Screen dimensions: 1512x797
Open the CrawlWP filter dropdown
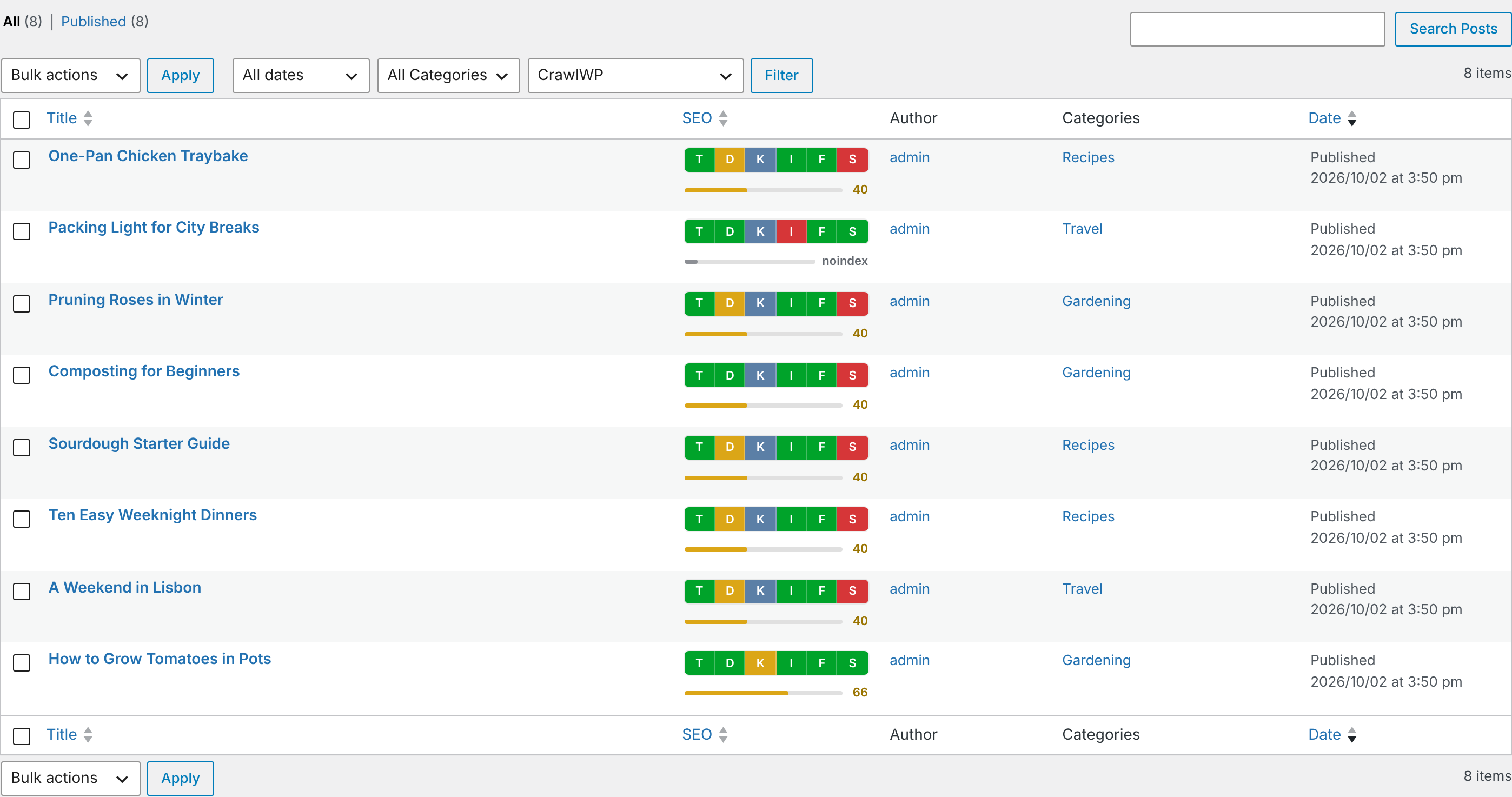tap(635, 75)
